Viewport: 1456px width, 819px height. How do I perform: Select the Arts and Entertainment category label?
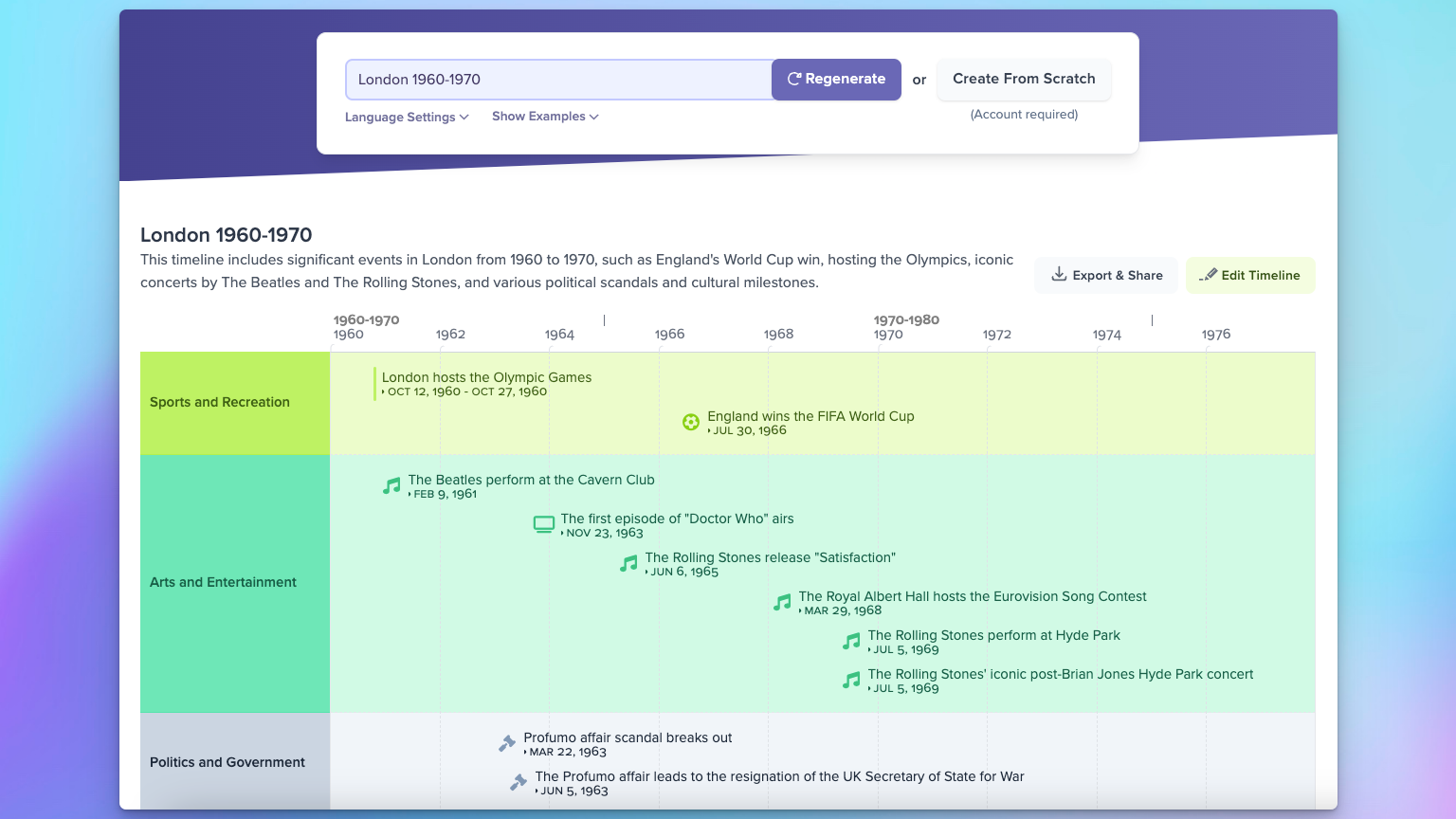point(224,583)
